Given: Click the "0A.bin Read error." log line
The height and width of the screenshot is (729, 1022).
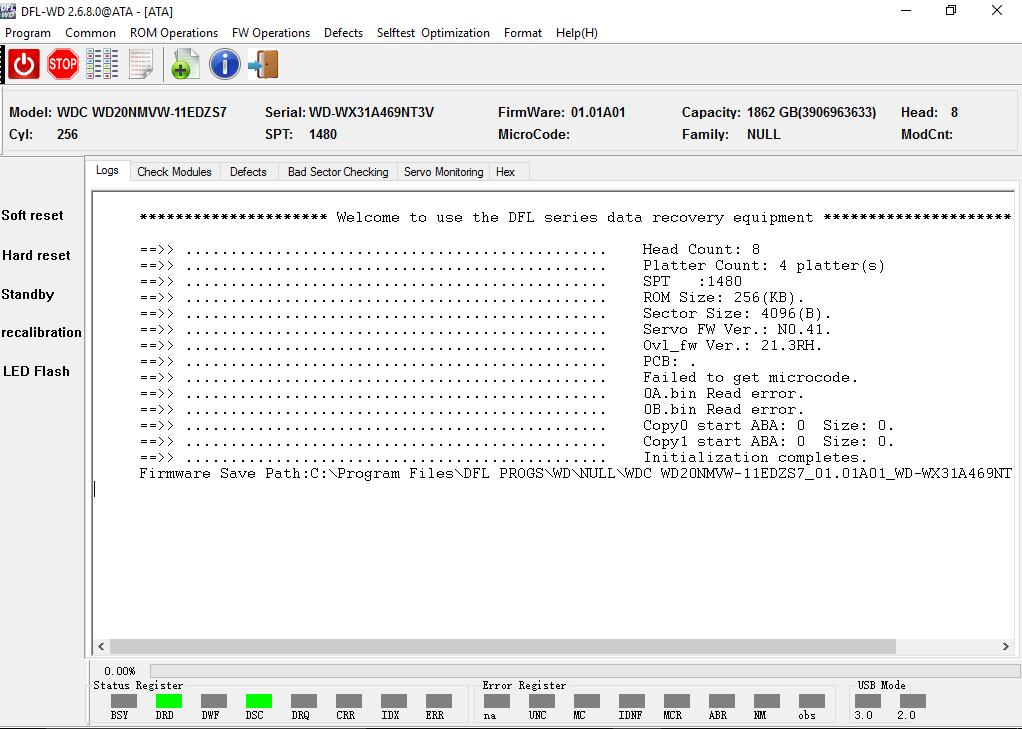Looking at the screenshot, I should pyautogui.click(x=723, y=394).
